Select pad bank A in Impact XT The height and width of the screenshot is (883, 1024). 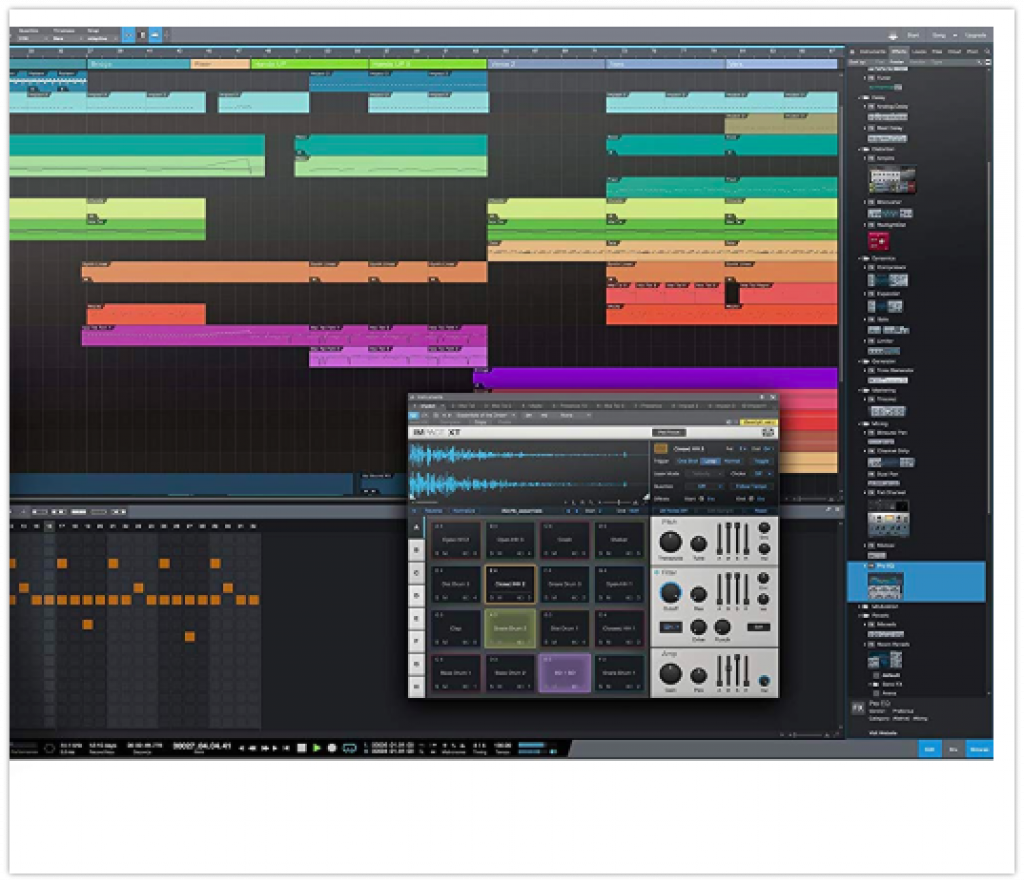coord(416,527)
